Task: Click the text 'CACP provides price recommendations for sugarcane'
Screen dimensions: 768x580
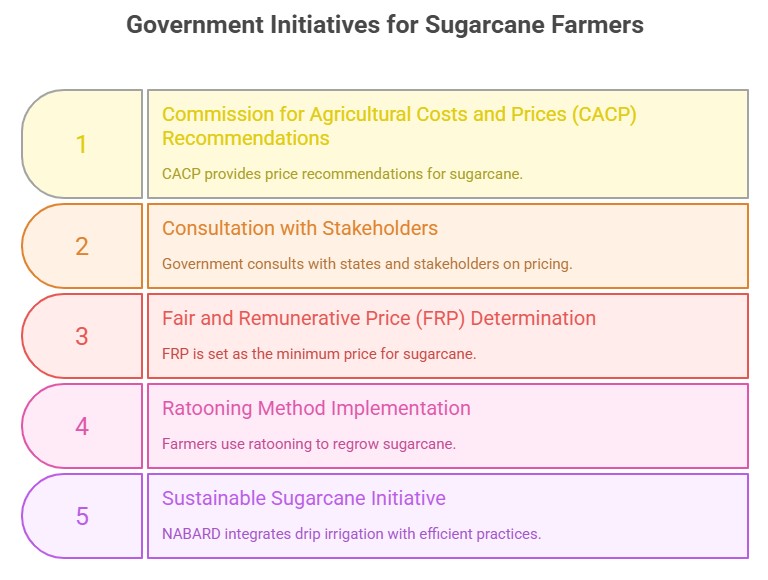Action: 342,174
